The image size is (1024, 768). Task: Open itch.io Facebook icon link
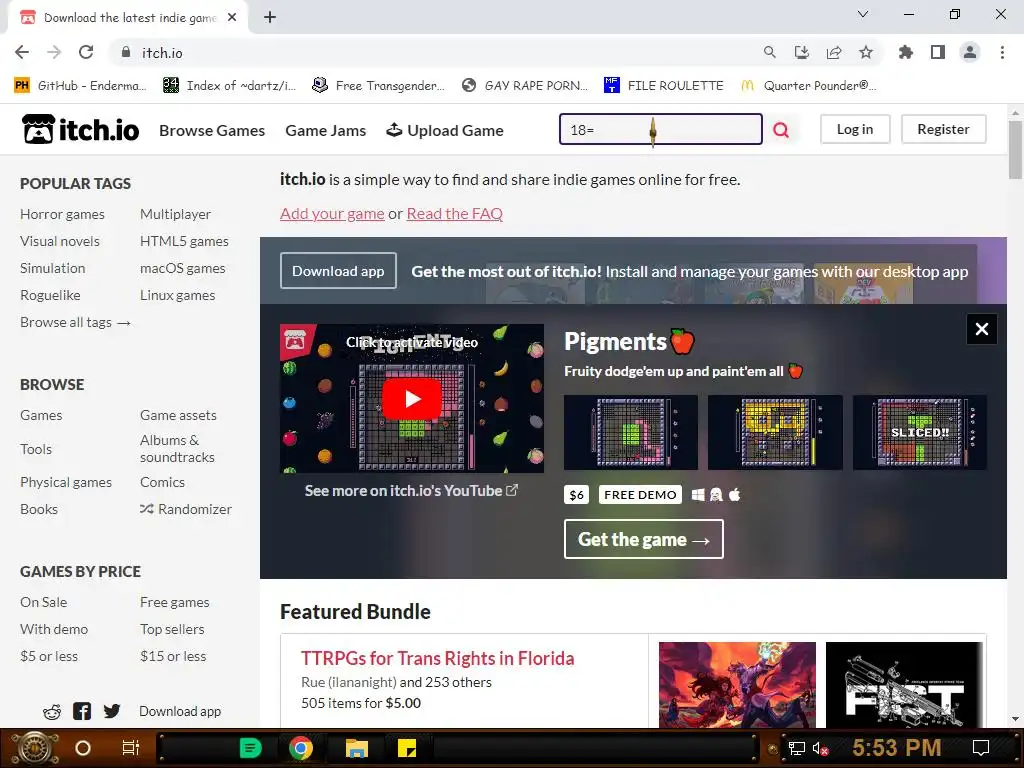click(x=82, y=711)
